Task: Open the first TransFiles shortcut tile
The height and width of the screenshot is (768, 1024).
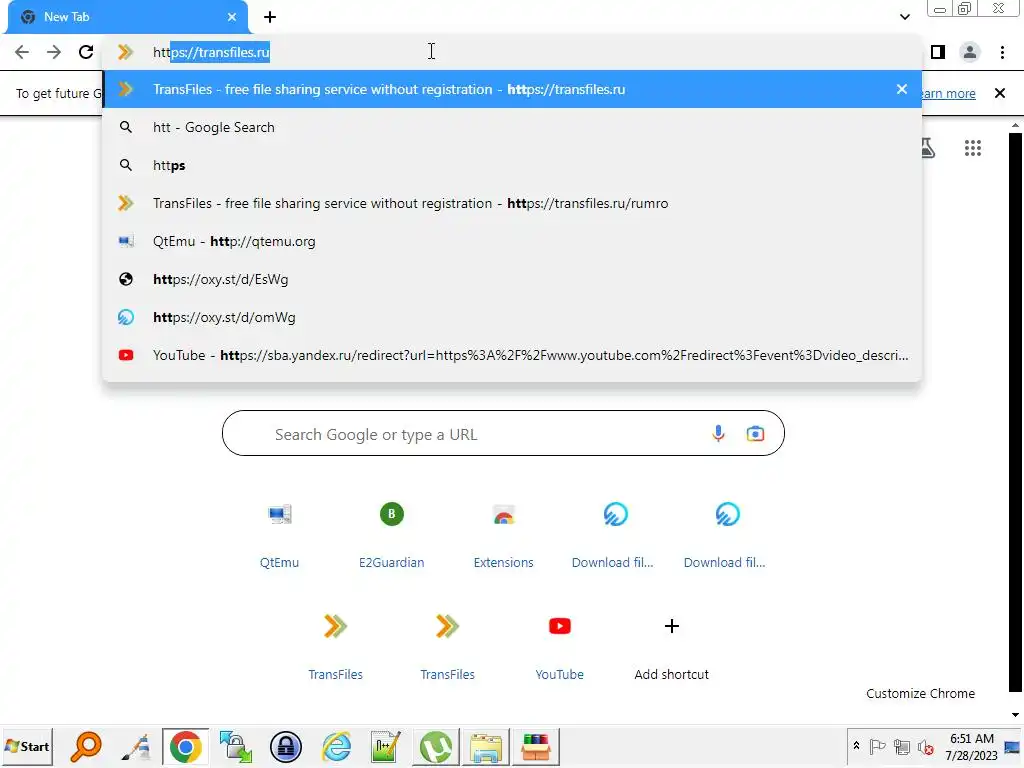Action: pyautogui.click(x=335, y=645)
